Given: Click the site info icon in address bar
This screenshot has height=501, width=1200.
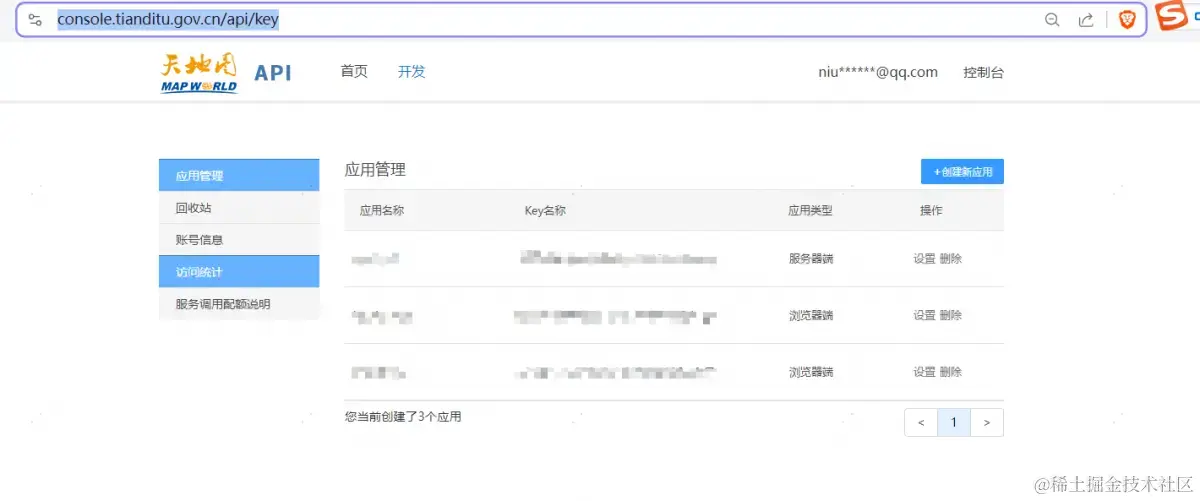Looking at the screenshot, I should 35,20.
